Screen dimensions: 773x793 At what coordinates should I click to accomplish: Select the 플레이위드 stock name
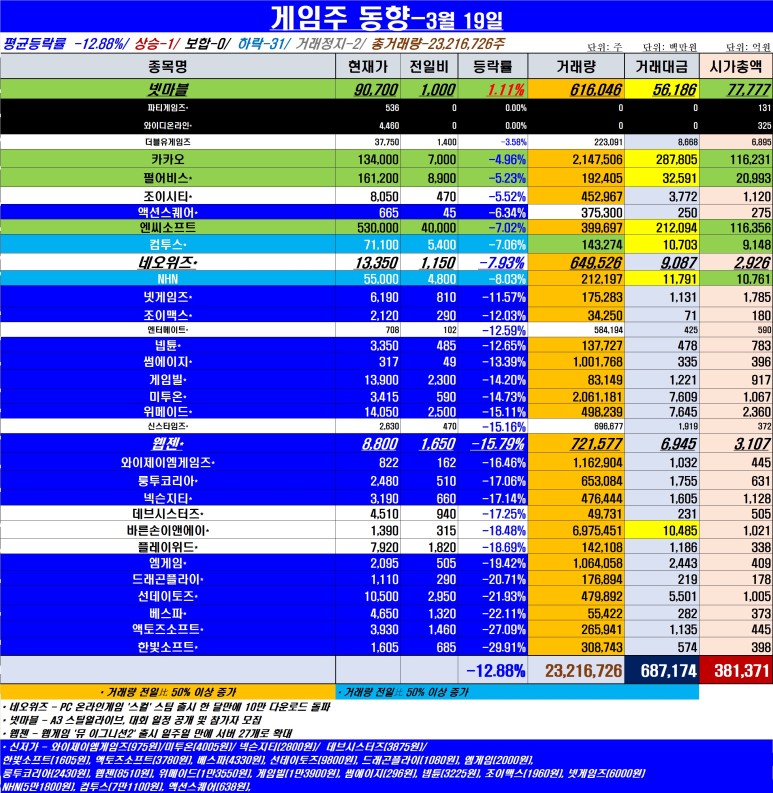point(167,547)
